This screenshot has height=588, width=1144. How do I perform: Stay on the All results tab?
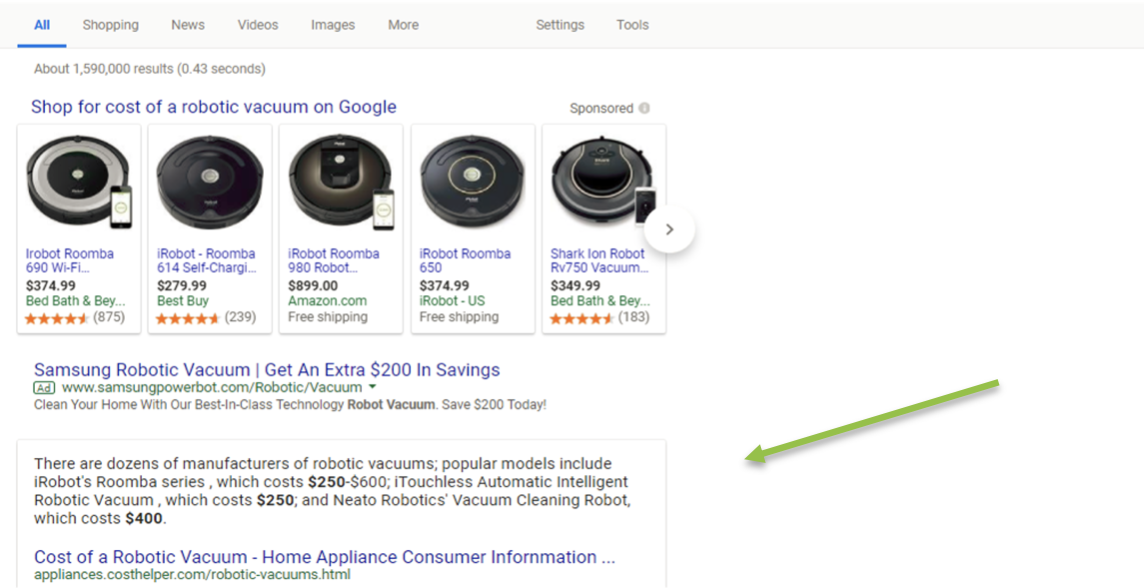[x=41, y=25]
